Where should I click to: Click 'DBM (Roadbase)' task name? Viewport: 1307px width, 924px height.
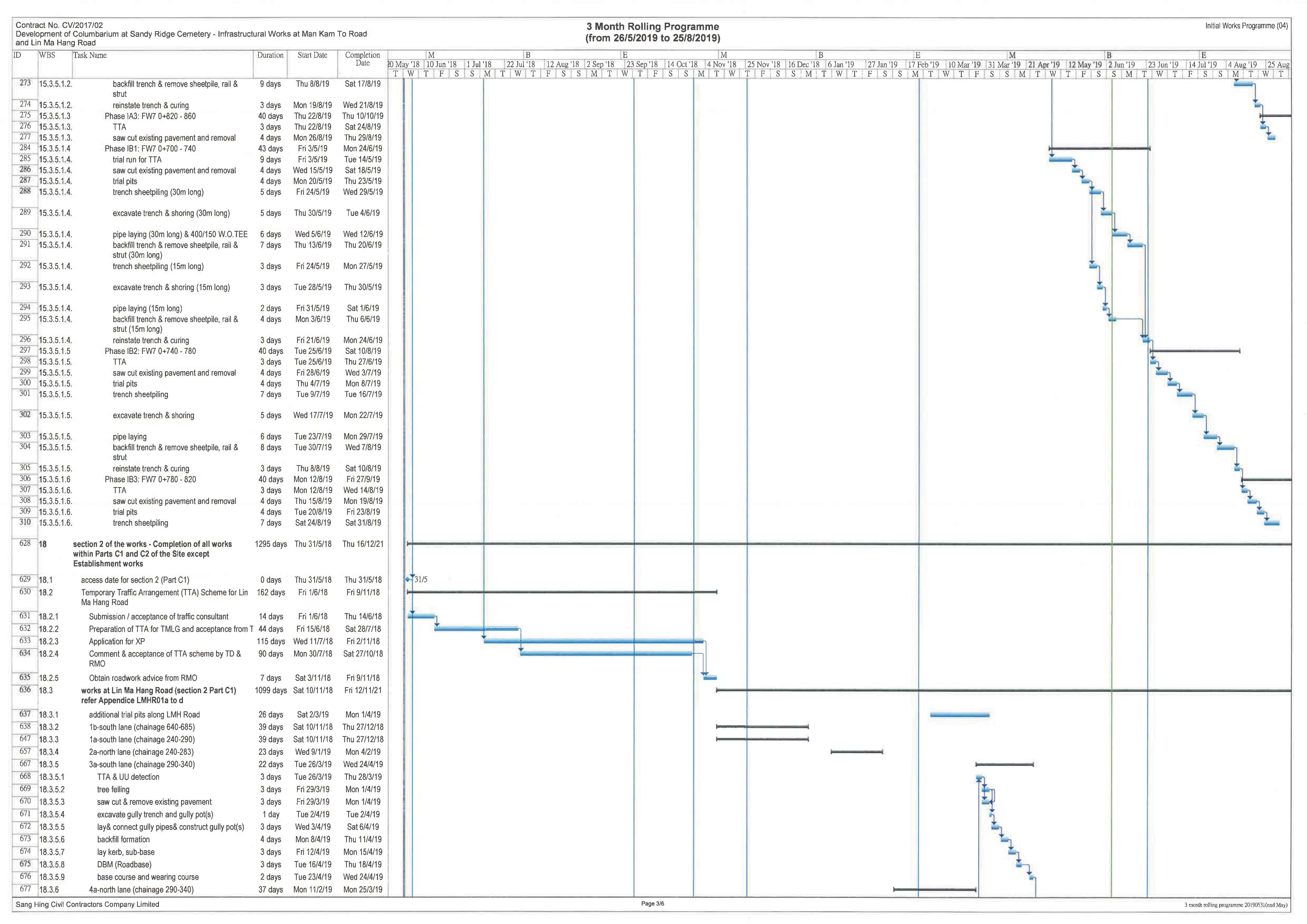coord(124,864)
